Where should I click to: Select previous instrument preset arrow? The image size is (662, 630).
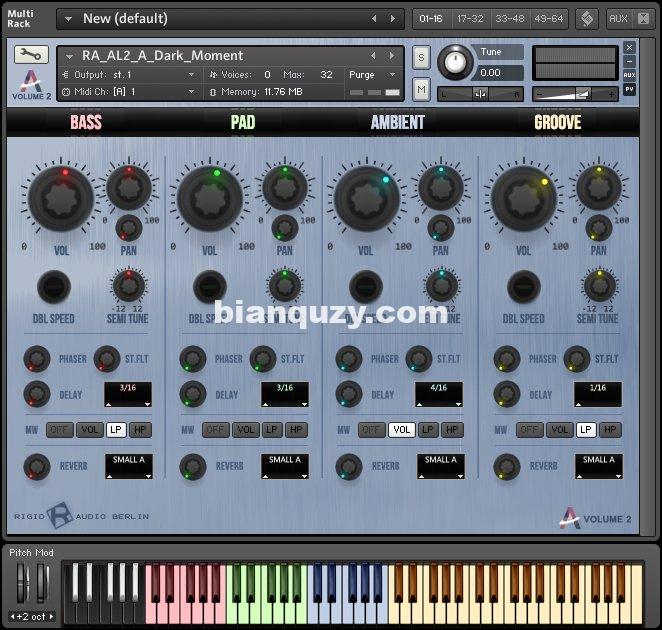click(x=373, y=56)
